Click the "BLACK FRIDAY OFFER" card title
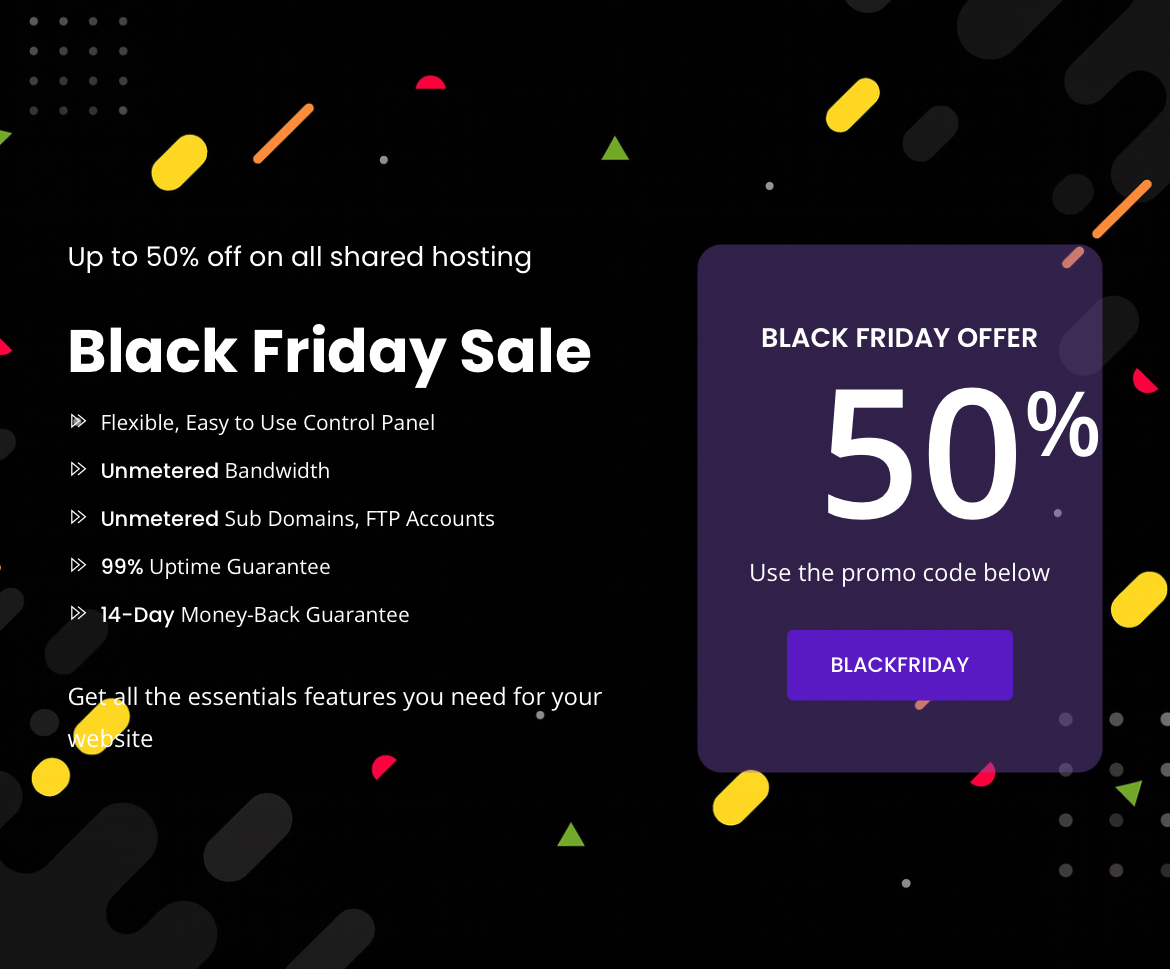The height and width of the screenshot is (969, 1170). coord(899,338)
